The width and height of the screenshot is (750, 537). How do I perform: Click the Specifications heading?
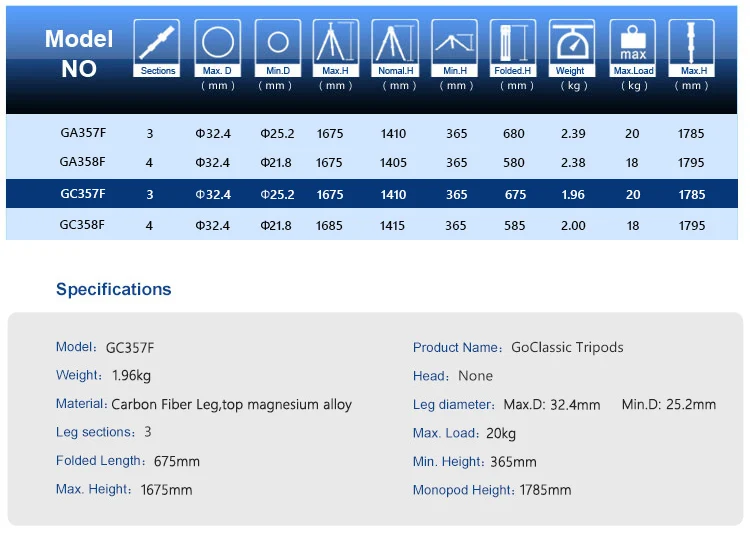pos(113,289)
